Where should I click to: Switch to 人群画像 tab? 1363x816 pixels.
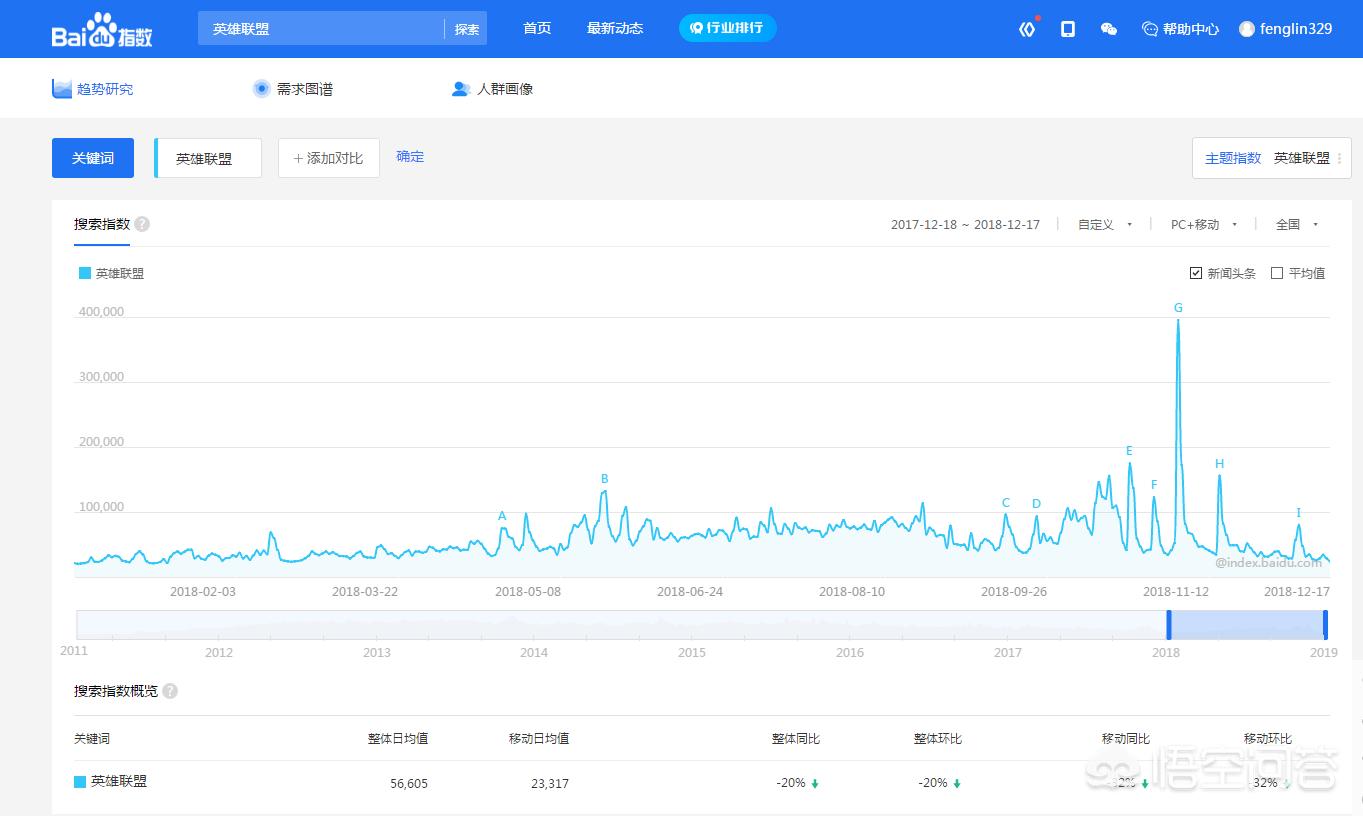click(493, 89)
